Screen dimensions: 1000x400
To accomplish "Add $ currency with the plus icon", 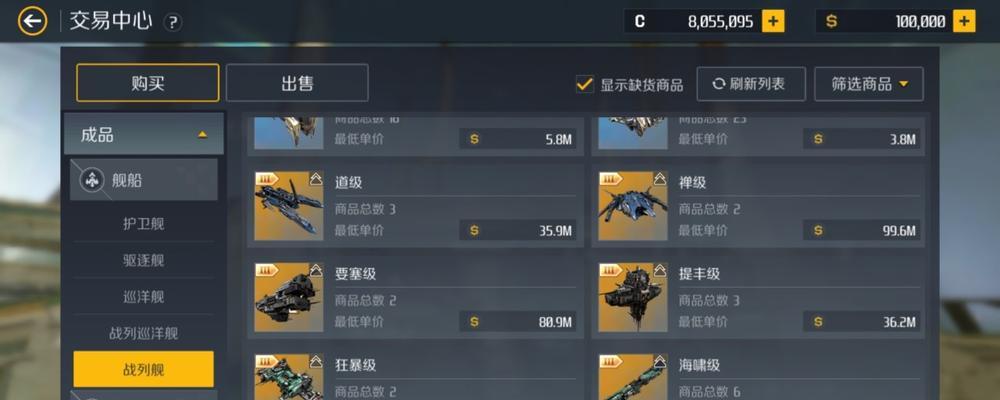I will 964,22.
